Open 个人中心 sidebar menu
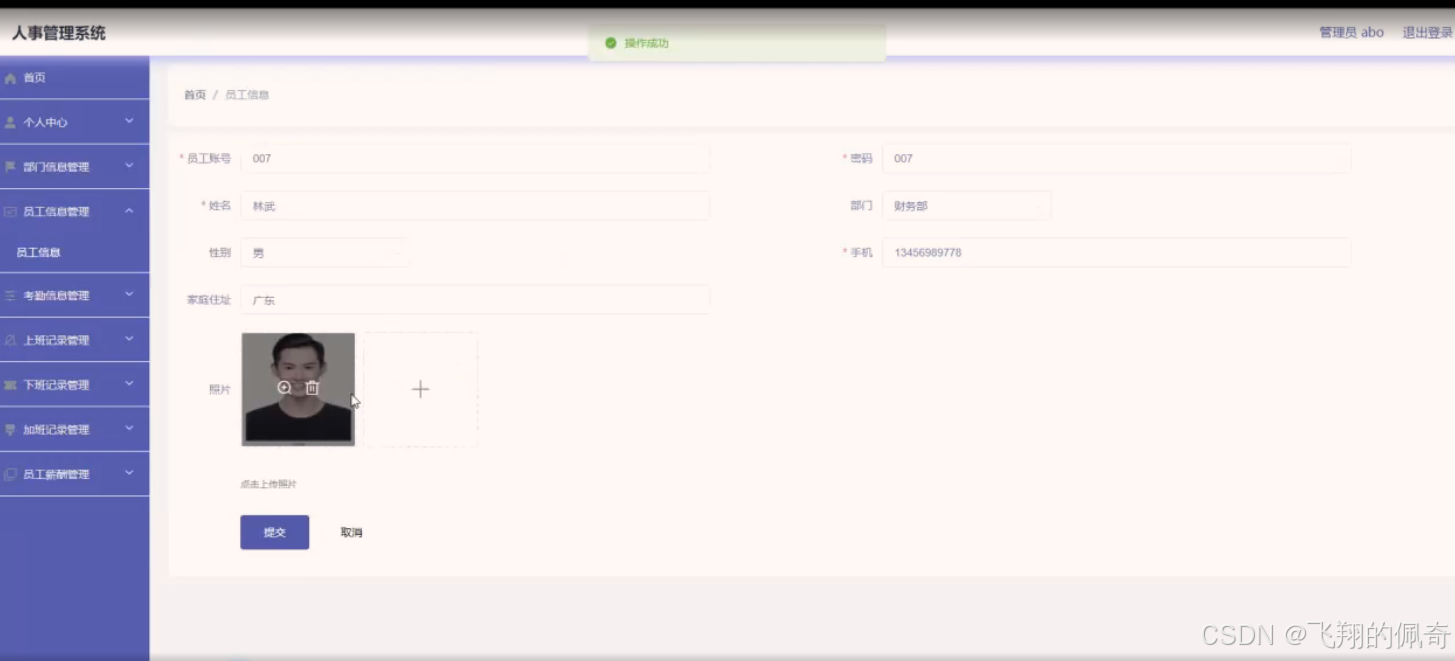1455x661 pixels. (74, 122)
